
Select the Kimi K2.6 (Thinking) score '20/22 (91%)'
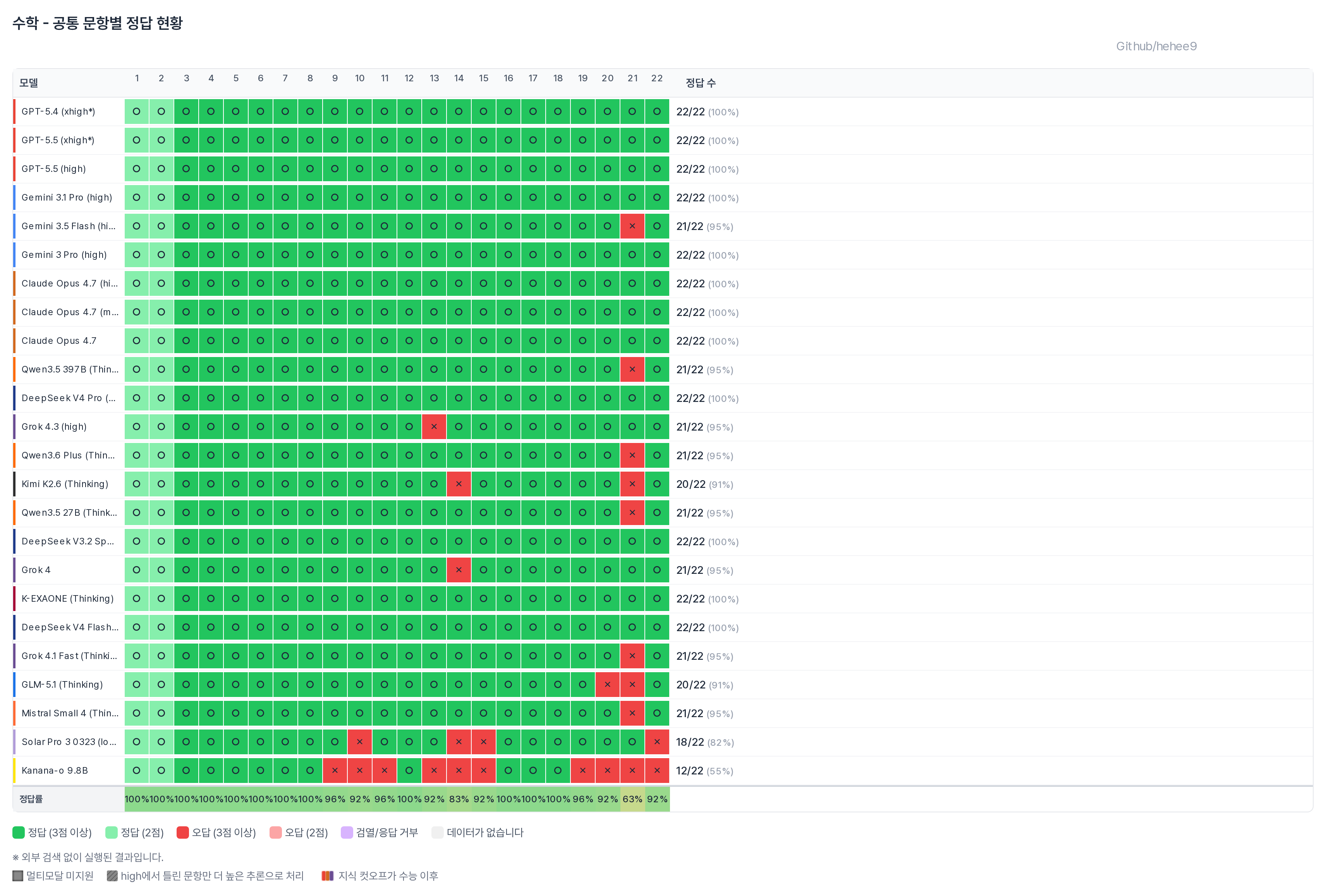coord(705,484)
